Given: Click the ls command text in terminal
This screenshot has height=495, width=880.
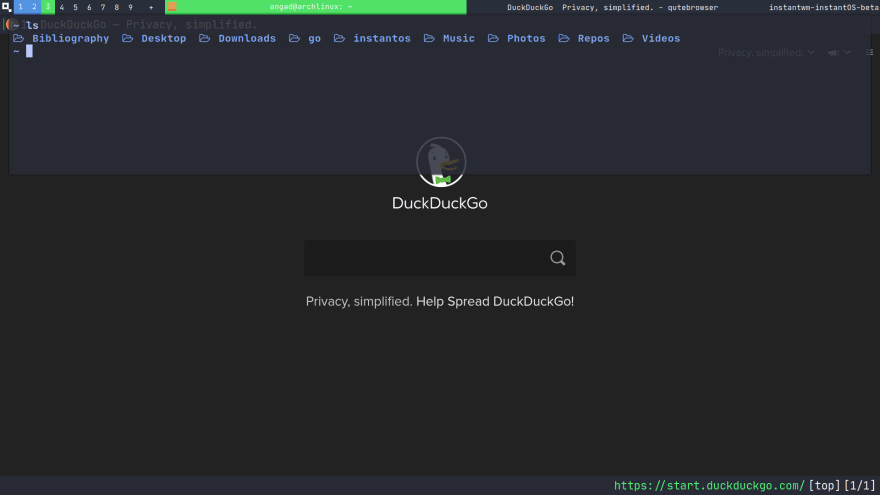Looking at the screenshot, I should click(x=32, y=25).
